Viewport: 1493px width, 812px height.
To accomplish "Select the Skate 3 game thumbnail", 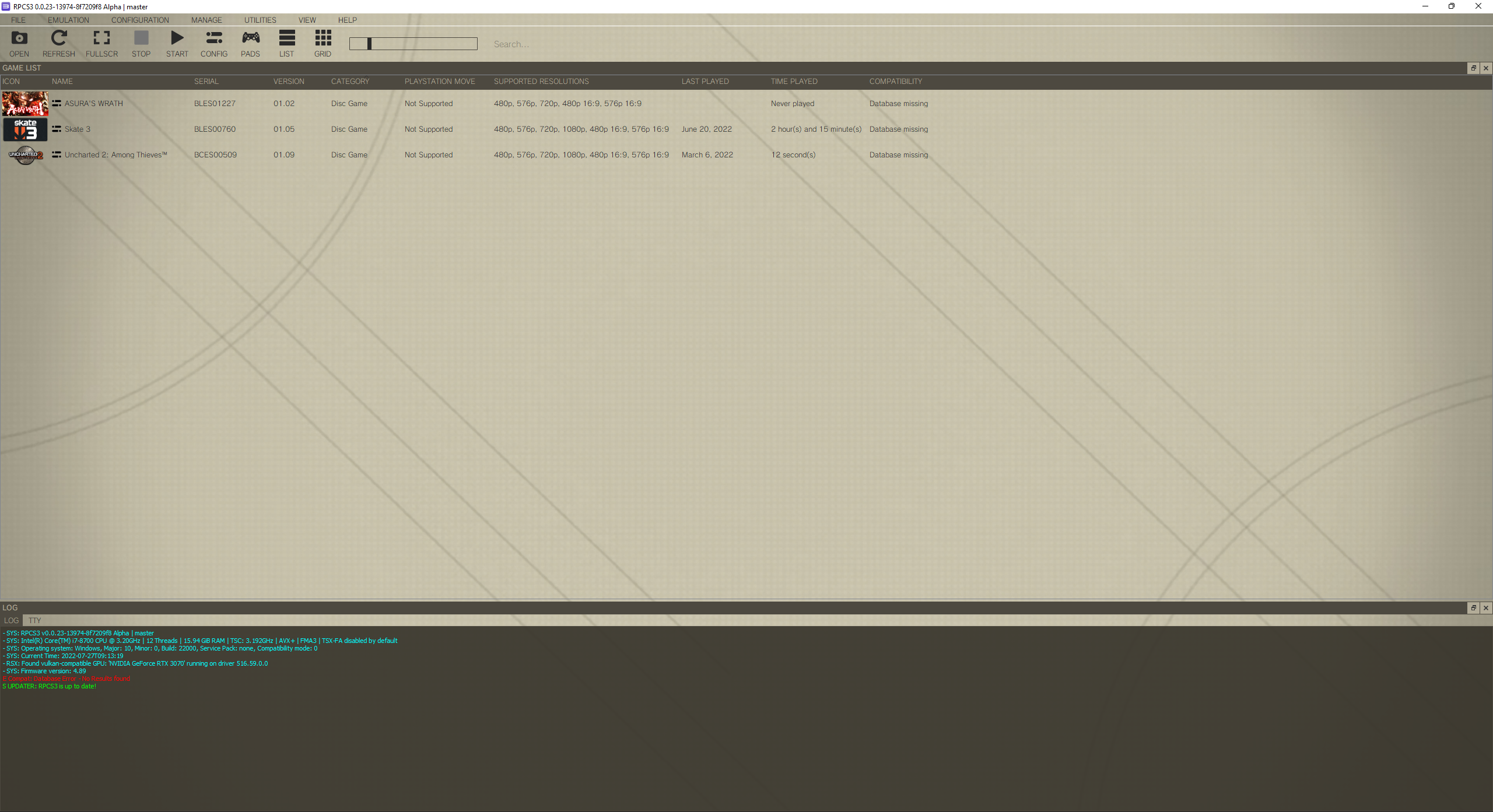I will pos(25,129).
